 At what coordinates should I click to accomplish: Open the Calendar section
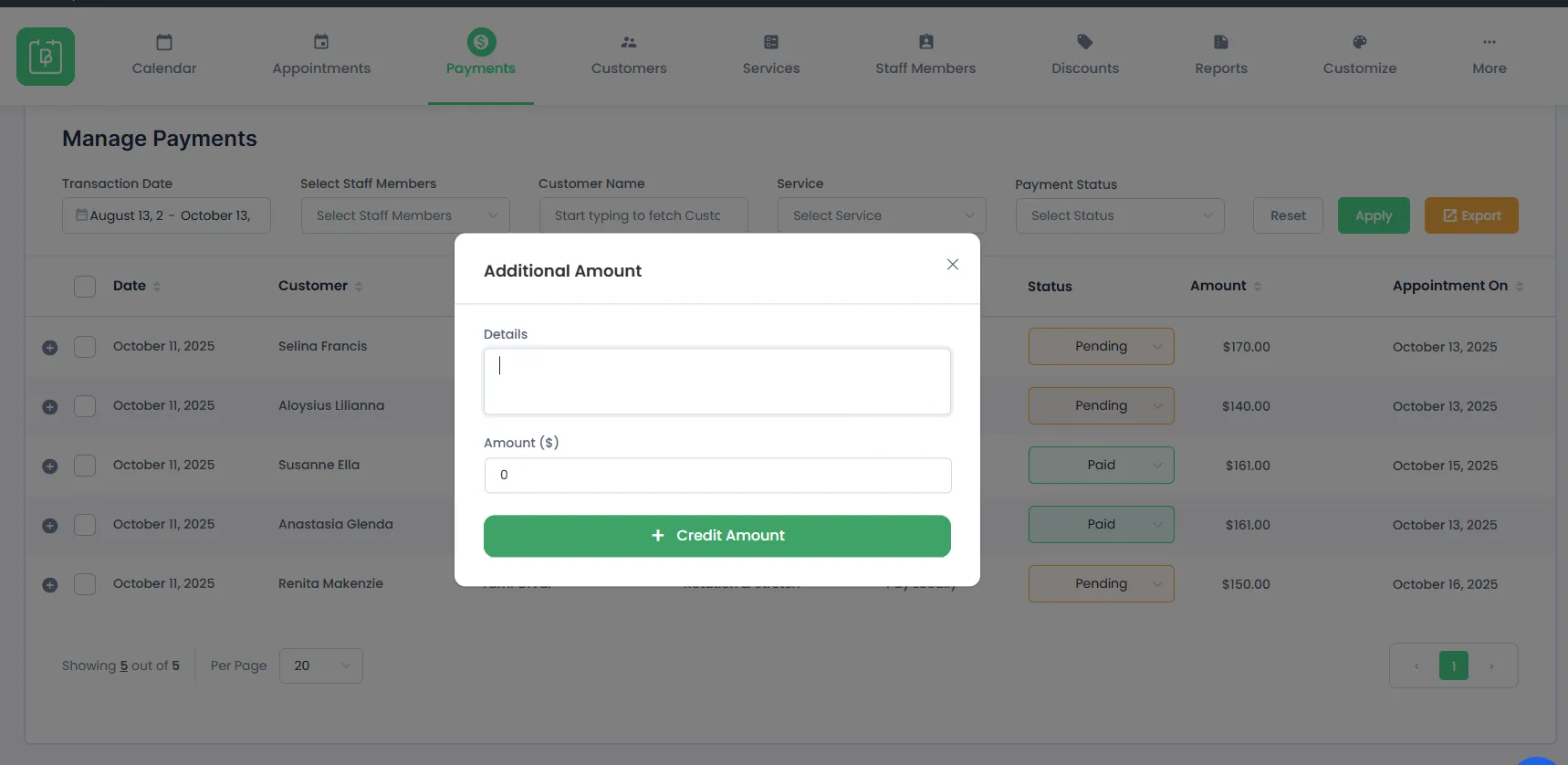tap(164, 56)
